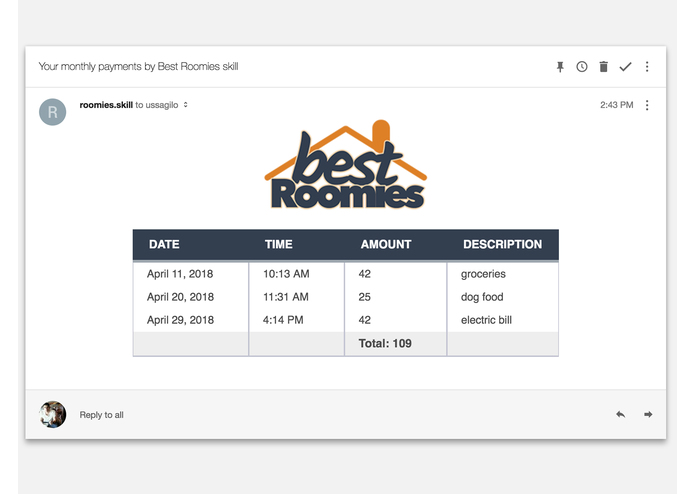Delete email with trash icon
Image resolution: width=695 pixels, height=494 pixels.
[603, 67]
